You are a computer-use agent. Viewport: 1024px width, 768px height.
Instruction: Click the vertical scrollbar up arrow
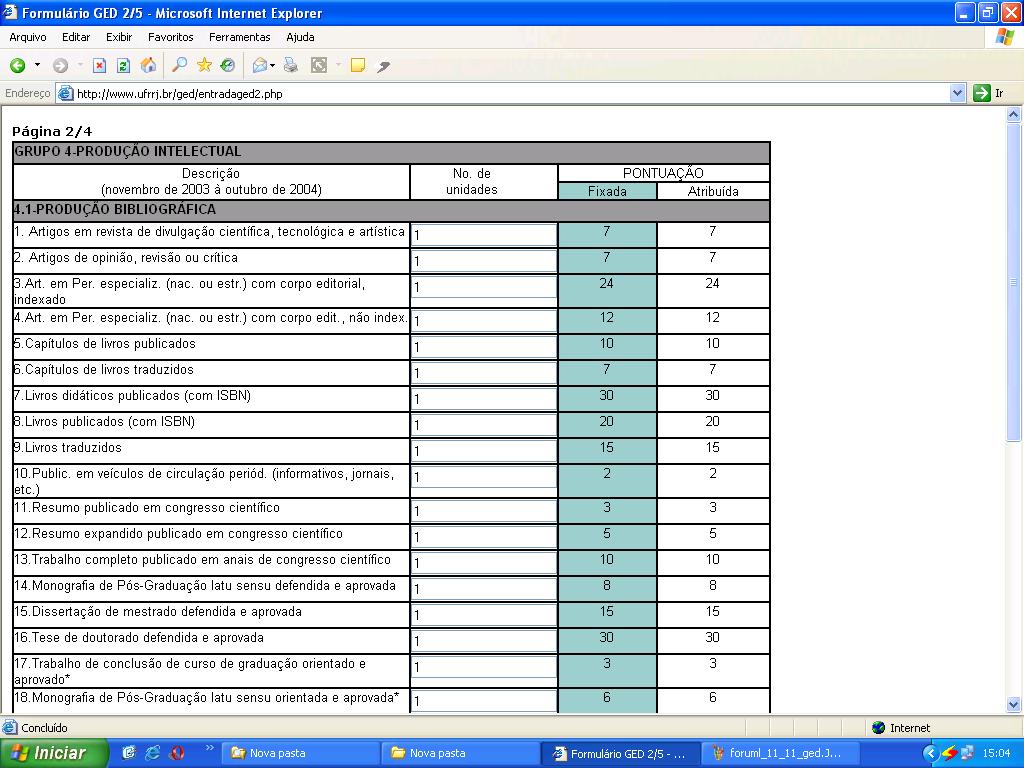pyautogui.click(x=1013, y=115)
